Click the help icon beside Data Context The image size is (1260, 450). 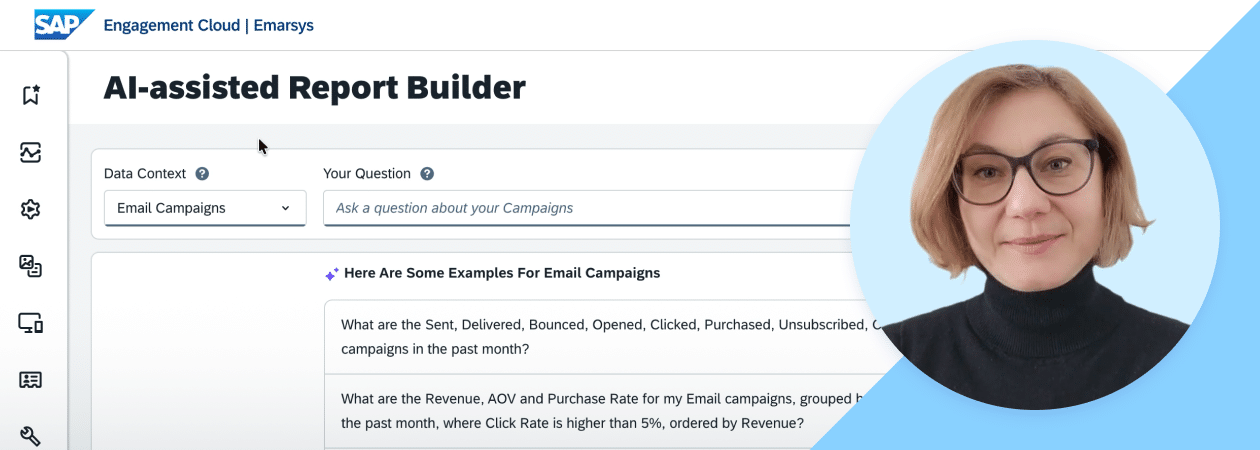pos(202,174)
